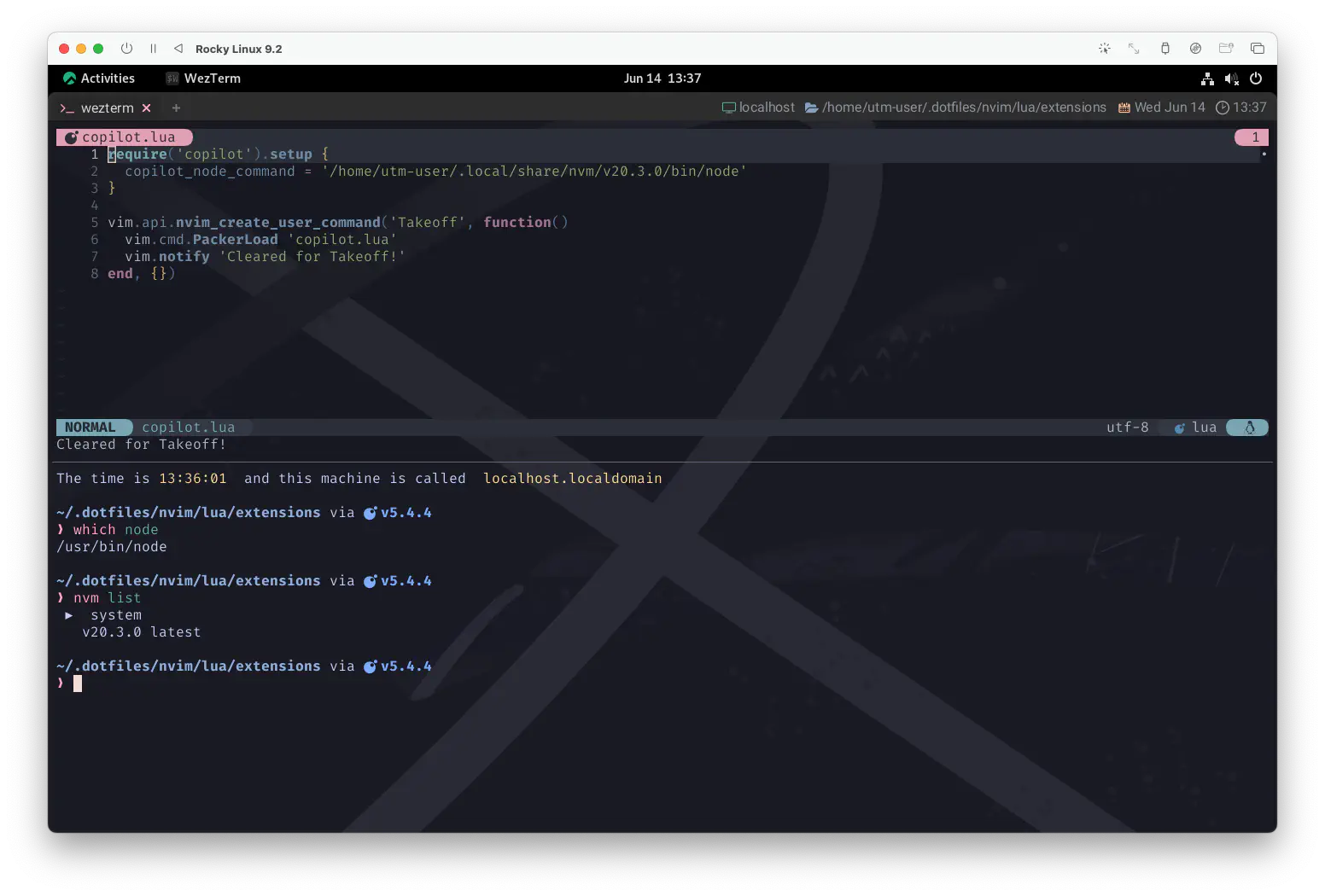Viewport: 1325px width, 896px height.
Task: Click the Lua icon on the copilot.lua buffer tab
Action: (x=72, y=137)
